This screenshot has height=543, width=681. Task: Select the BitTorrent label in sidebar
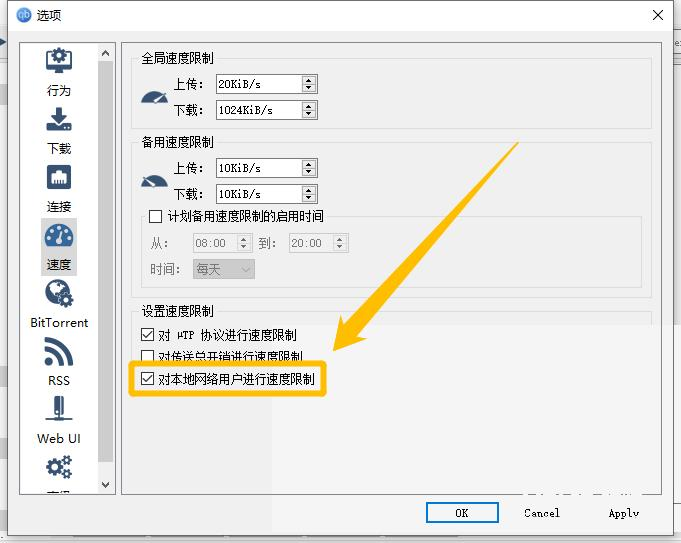tap(59, 323)
